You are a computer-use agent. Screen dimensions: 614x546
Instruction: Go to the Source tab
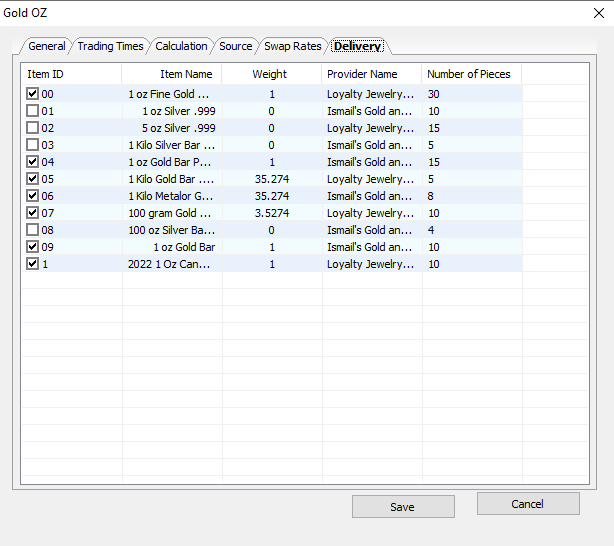point(236,46)
